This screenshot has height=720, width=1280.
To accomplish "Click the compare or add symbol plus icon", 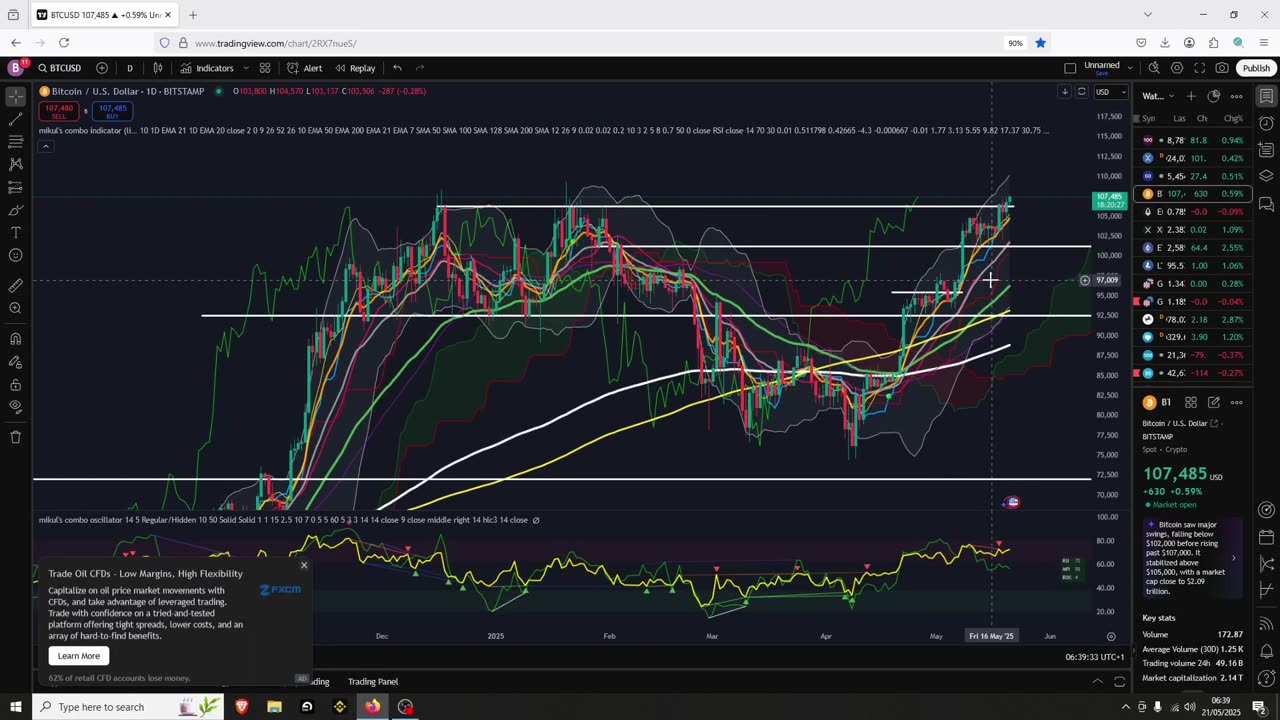I will [x=102, y=68].
